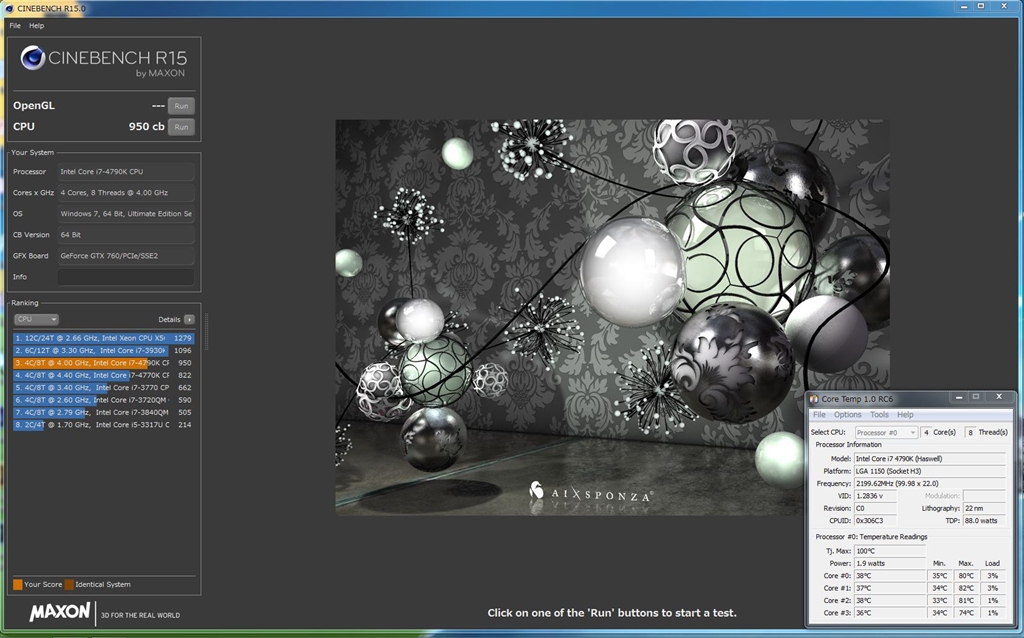Click the Cinebench title bar app icon
Viewport: 1024px width, 638px height.
pyautogui.click(x=9, y=8)
